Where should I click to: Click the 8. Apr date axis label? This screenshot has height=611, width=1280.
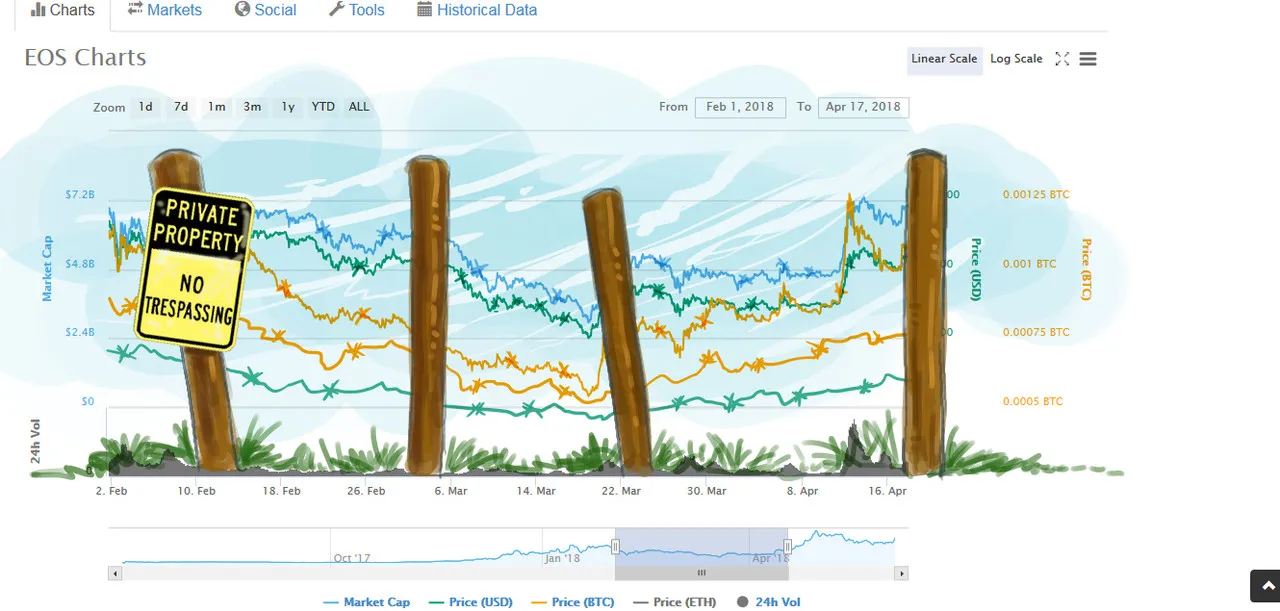pos(802,491)
